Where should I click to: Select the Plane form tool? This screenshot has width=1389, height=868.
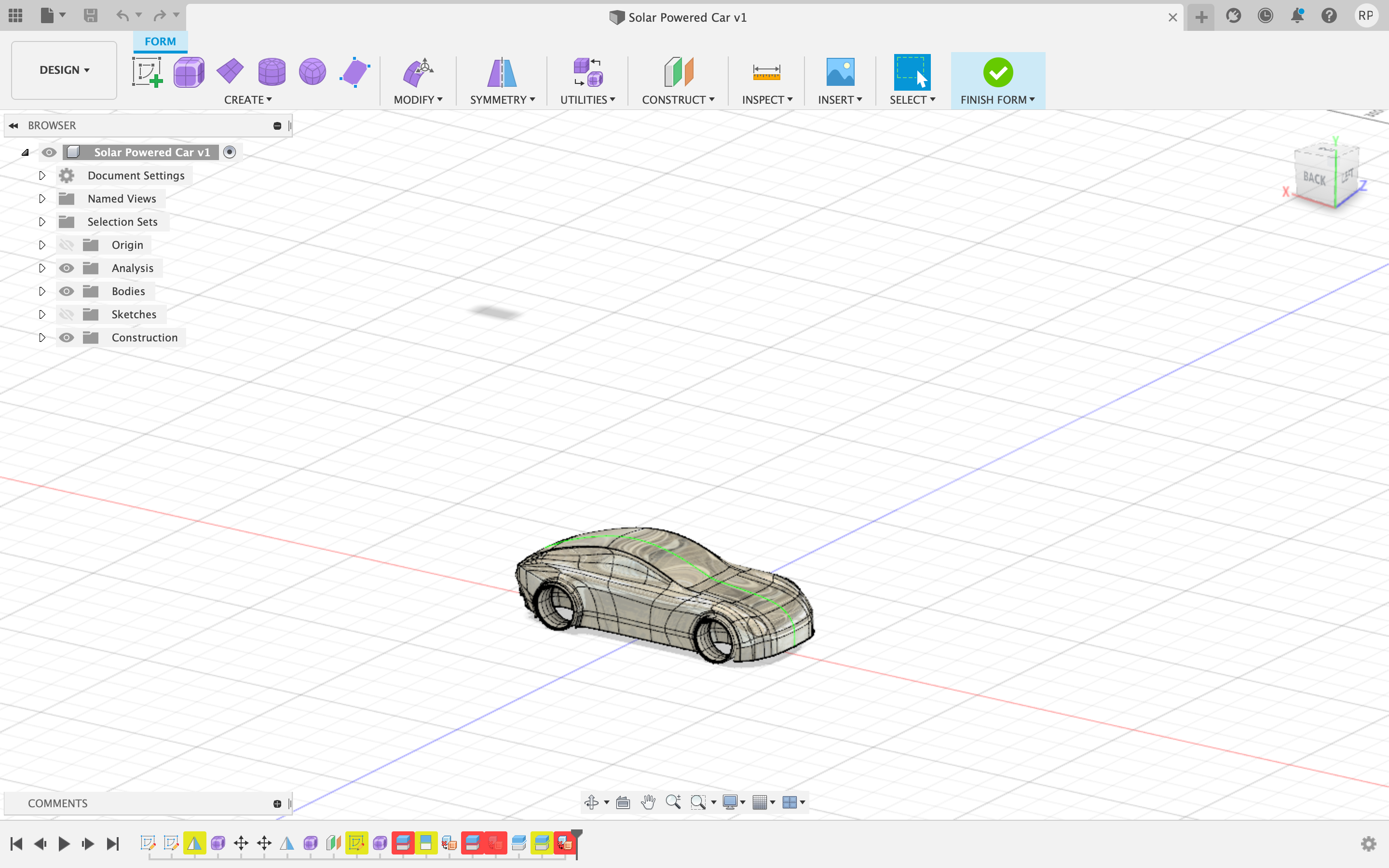230,72
